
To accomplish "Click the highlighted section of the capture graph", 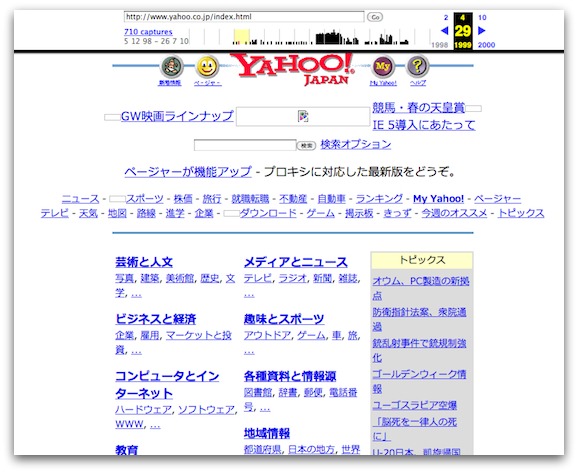I will [241, 37].
